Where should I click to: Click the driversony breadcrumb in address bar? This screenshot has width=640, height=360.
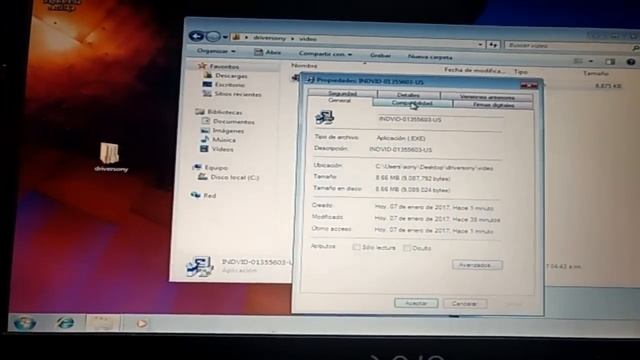269,38
